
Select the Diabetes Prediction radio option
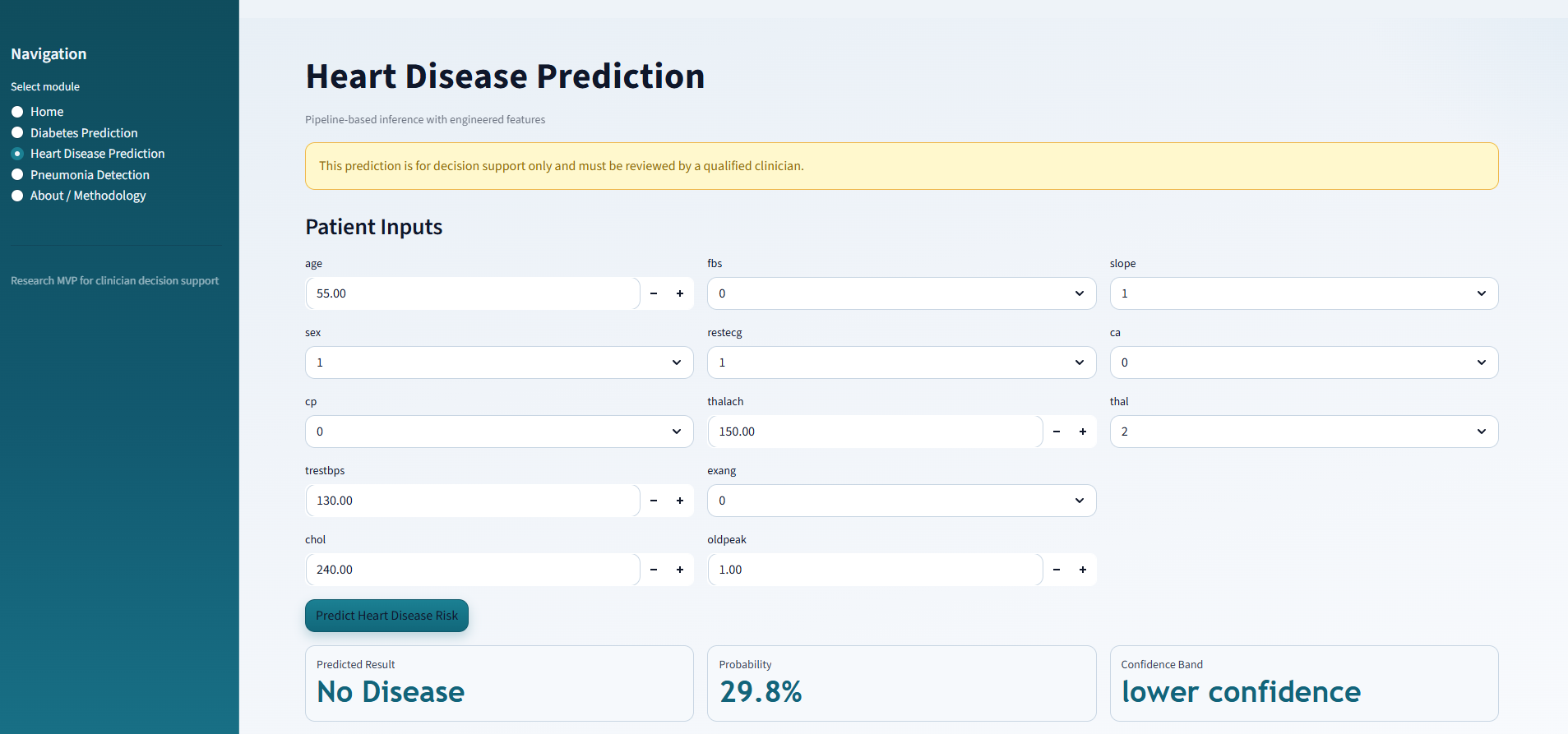17,133
